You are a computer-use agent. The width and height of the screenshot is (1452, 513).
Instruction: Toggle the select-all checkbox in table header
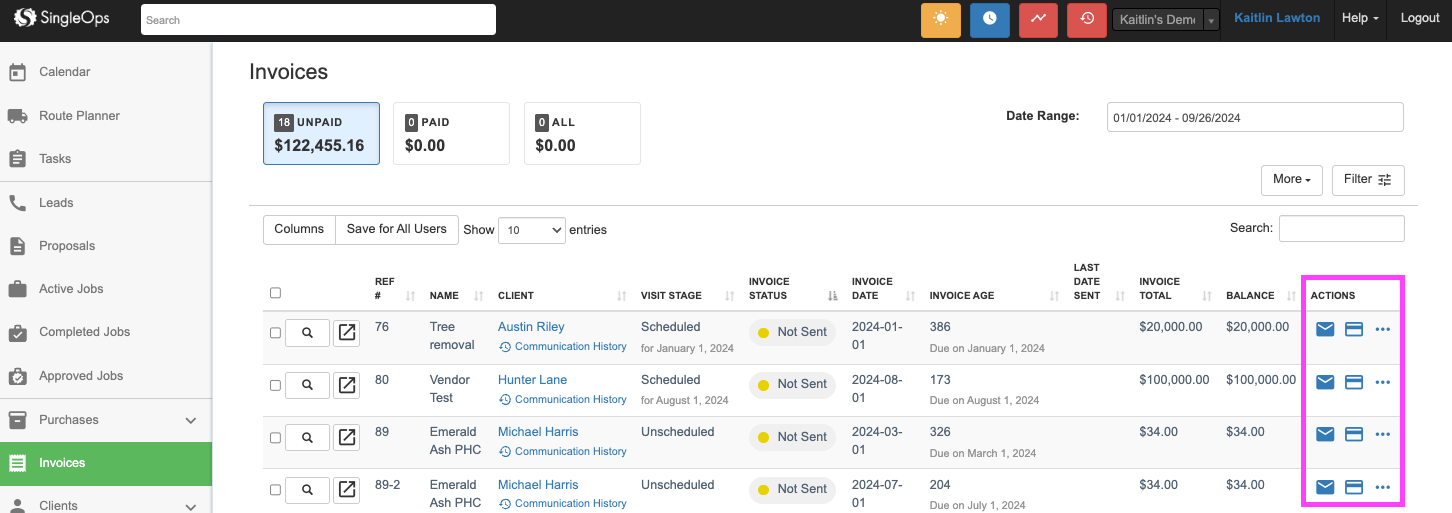coord(276,293)
